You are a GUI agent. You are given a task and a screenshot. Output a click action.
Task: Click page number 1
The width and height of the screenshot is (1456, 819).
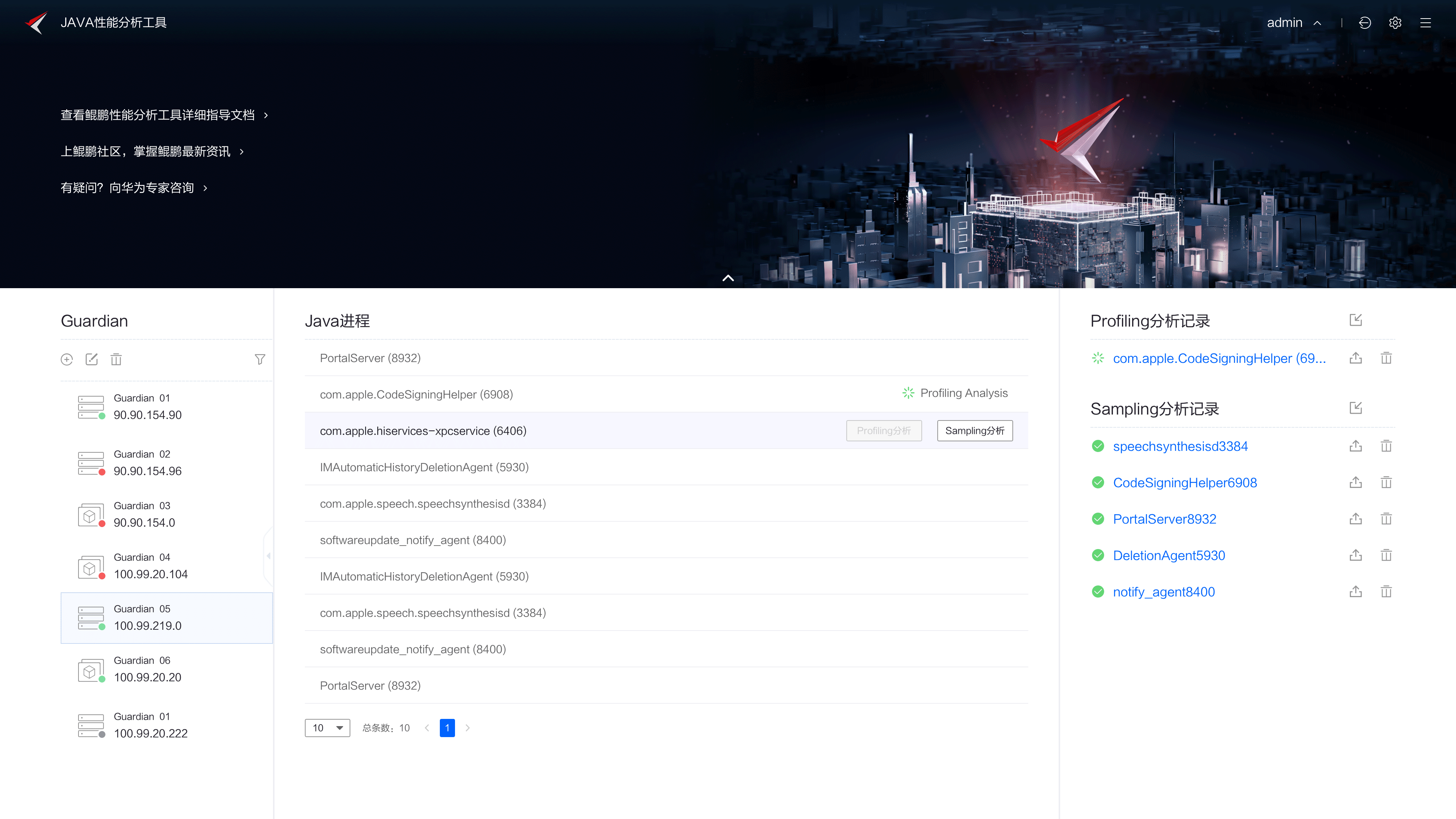point(447,728)
